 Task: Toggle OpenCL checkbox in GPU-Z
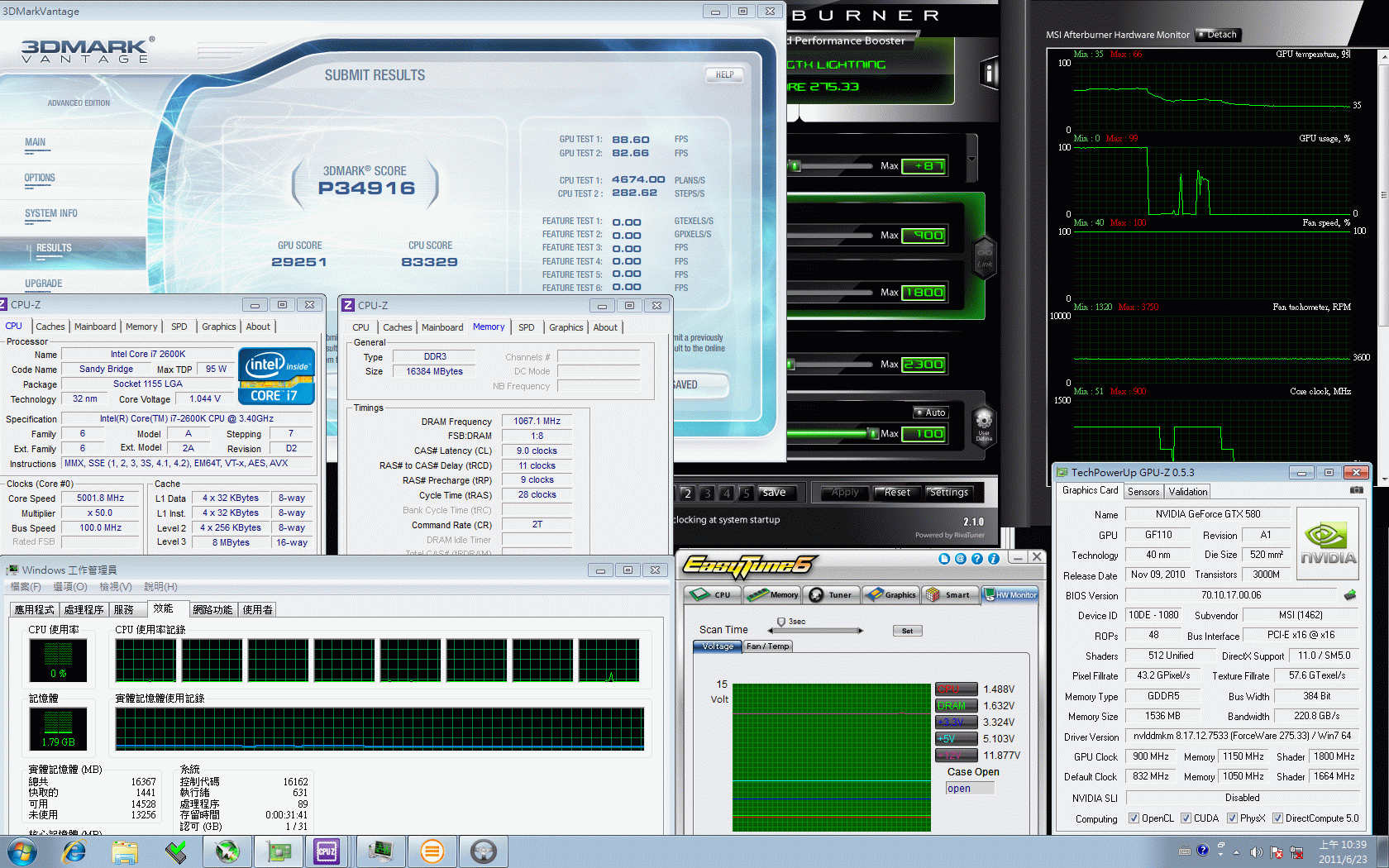point(1134,818)
